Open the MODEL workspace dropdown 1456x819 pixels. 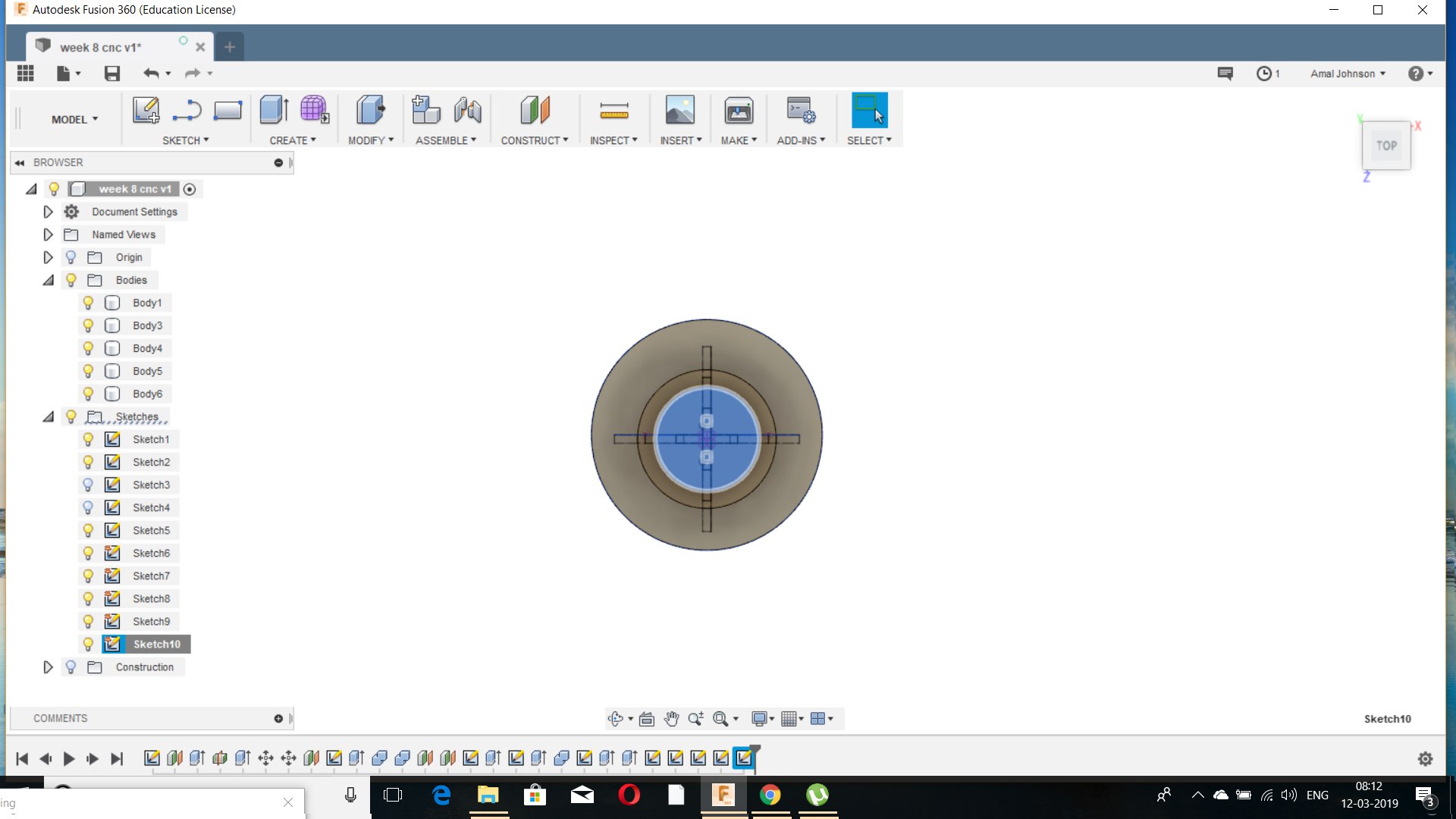[74, 119]
